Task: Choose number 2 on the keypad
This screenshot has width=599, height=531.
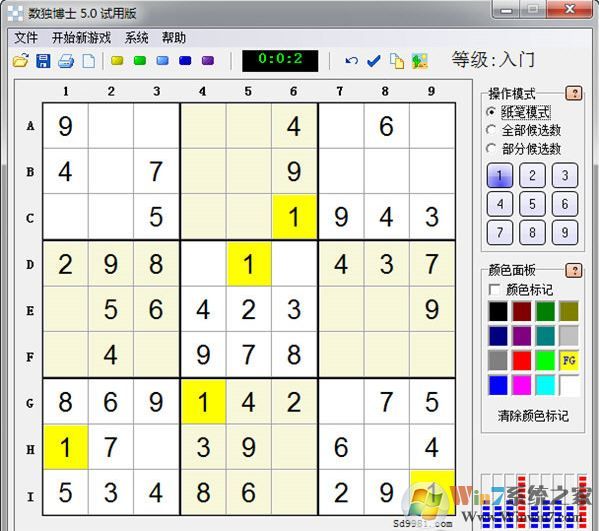Action: [x=532, y=175]
